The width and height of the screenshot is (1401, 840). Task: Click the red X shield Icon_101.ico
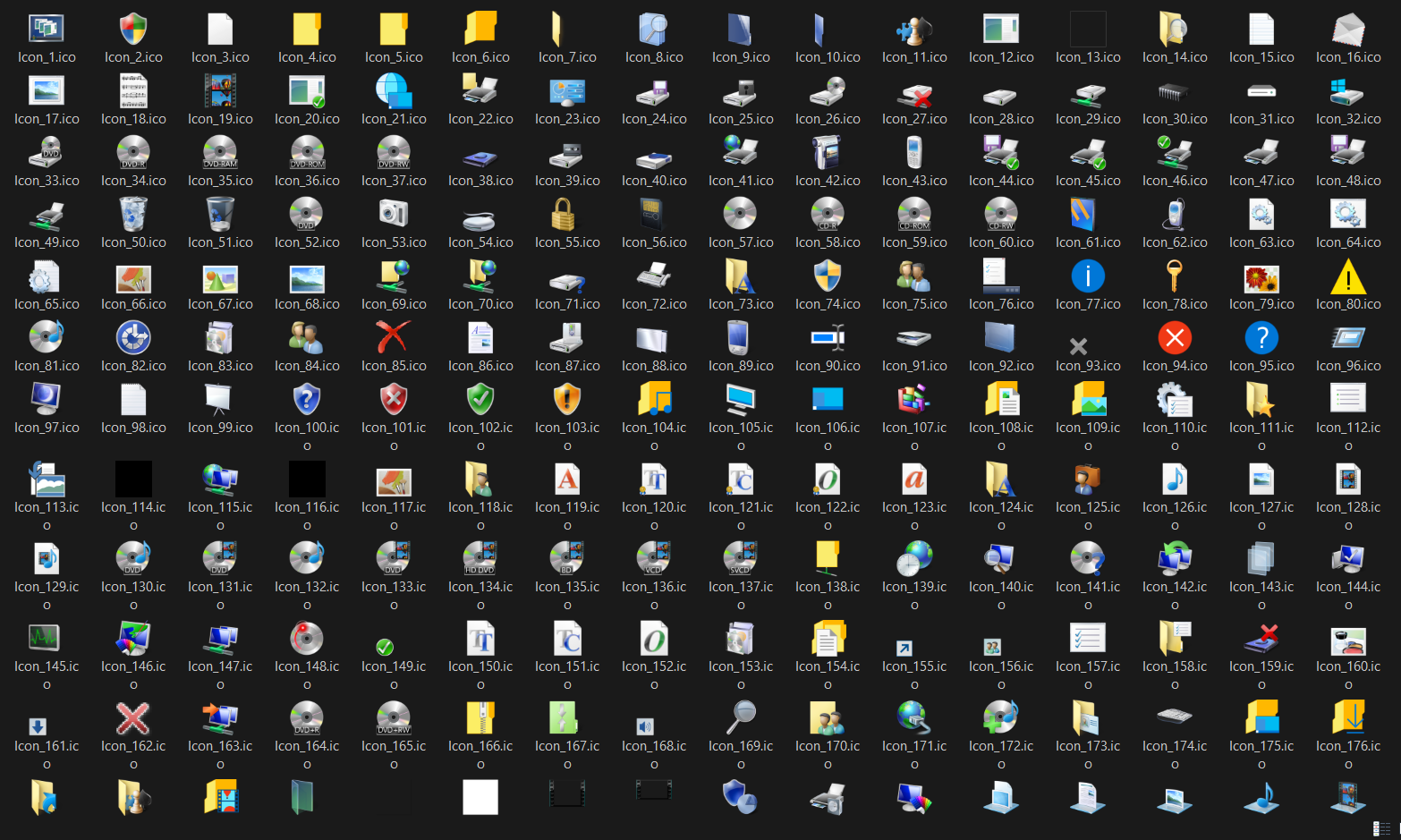pyautogui.click(x=394, y=400)
